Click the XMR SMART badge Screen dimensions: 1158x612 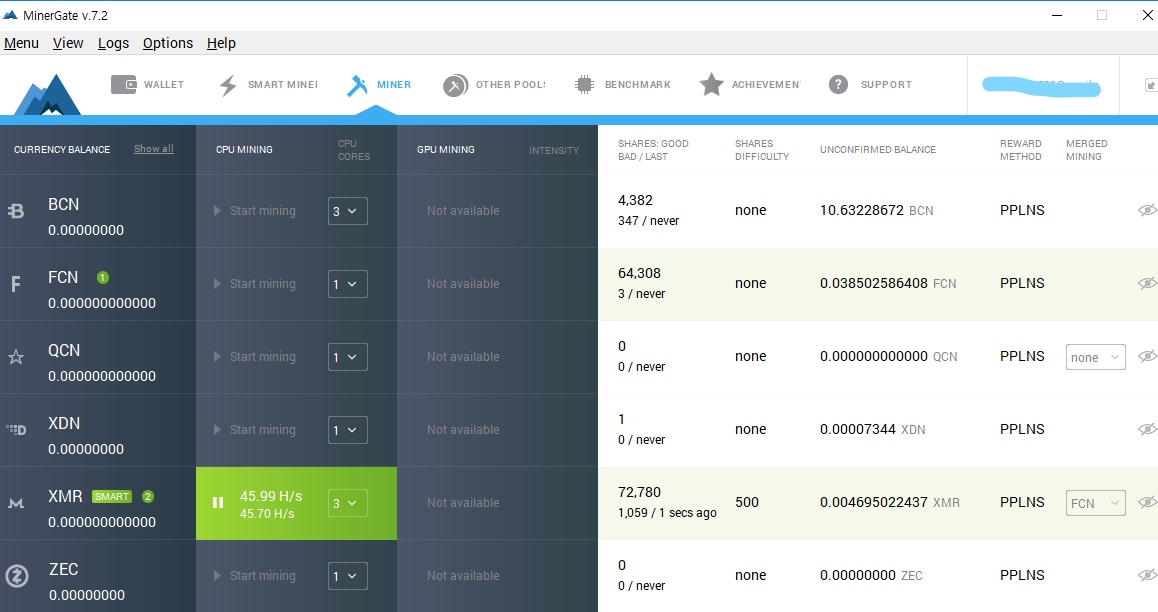112,497
